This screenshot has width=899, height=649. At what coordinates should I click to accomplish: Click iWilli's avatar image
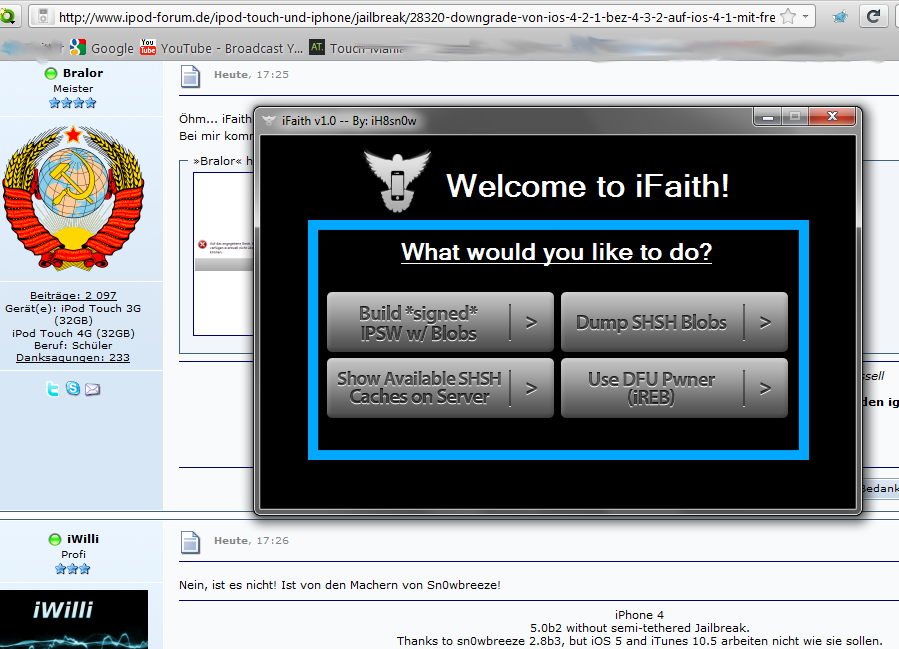(x=74, y=619)
